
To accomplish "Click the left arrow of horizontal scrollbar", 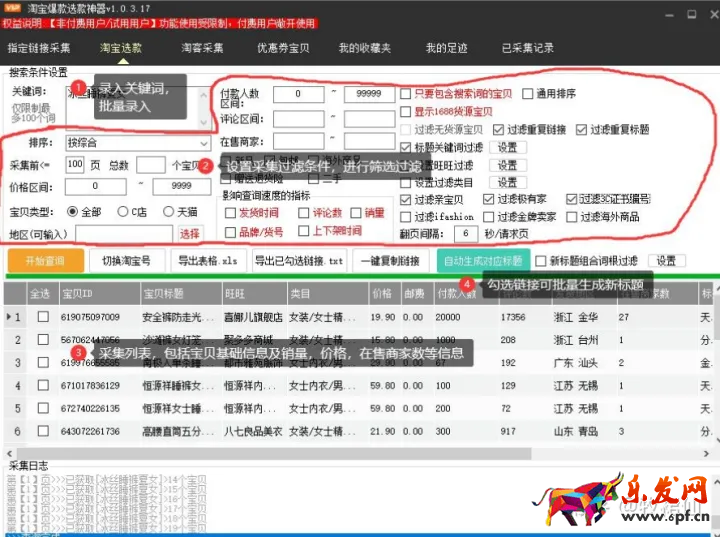I will point(10,453).
